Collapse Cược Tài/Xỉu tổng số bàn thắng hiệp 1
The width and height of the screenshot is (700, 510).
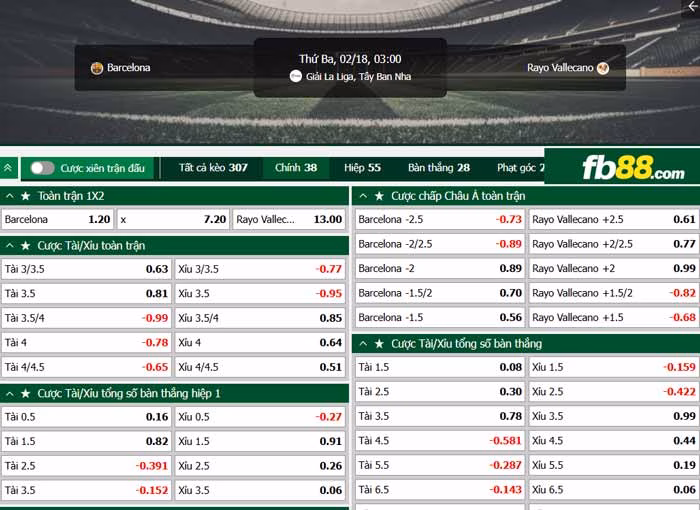[x=10, y=393]
